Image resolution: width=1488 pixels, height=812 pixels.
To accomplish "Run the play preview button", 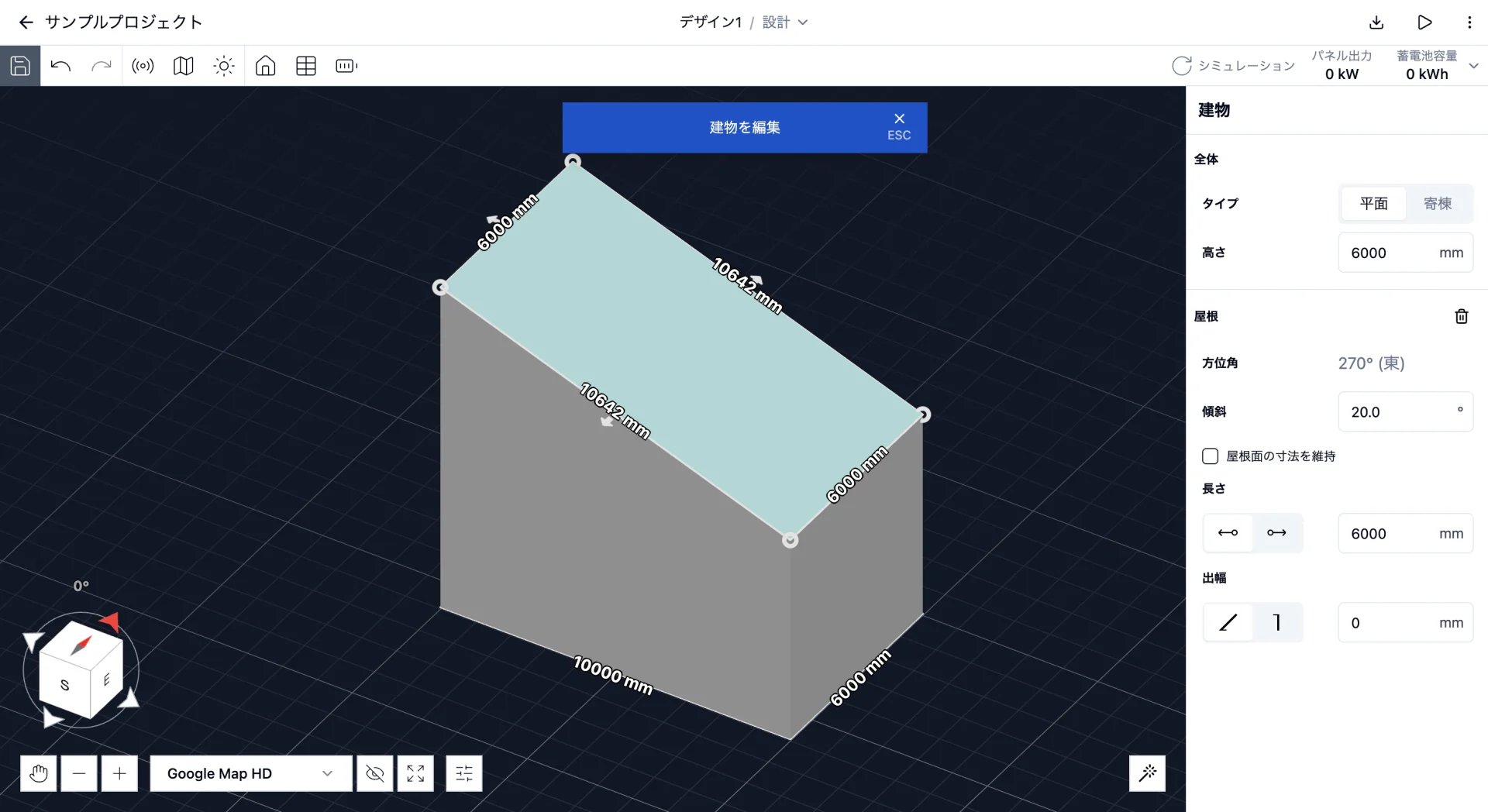I will tap(1424, 22).
